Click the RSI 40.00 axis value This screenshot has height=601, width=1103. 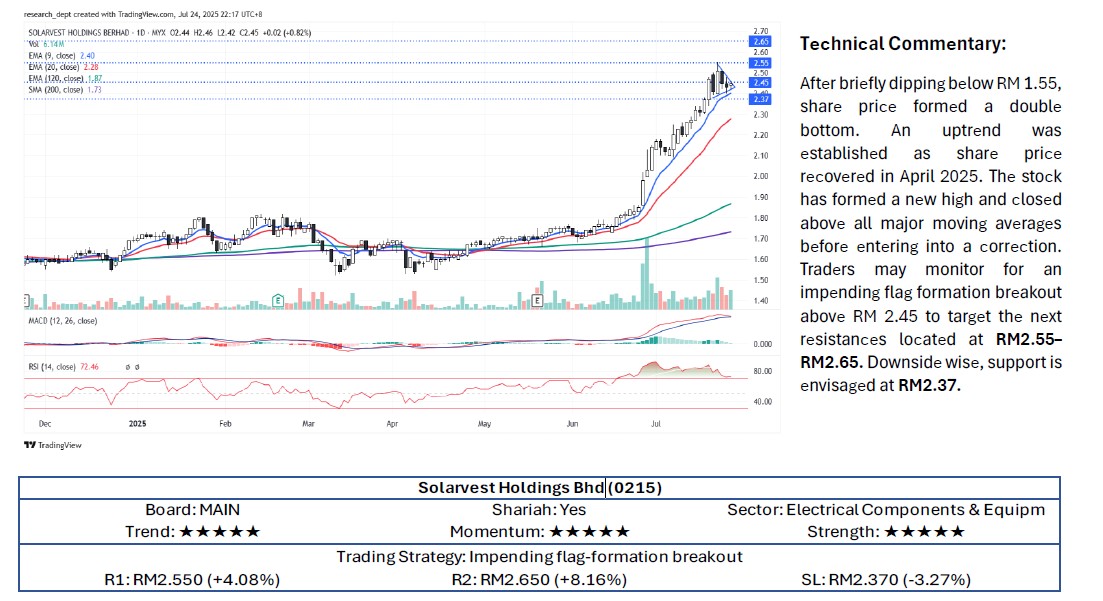coord(763,402)
